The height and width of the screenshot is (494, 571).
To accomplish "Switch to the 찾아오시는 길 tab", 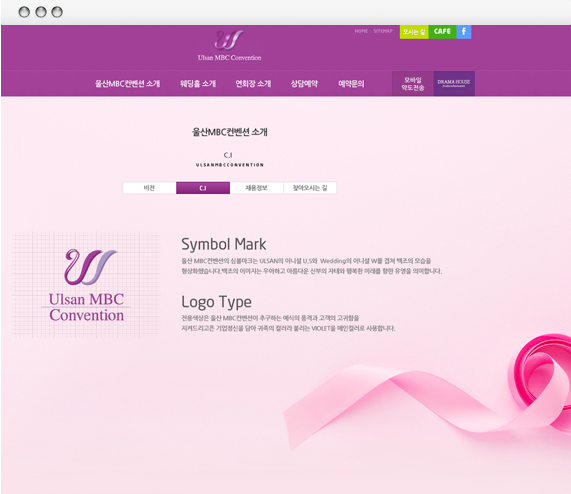I will coord(310,188).
